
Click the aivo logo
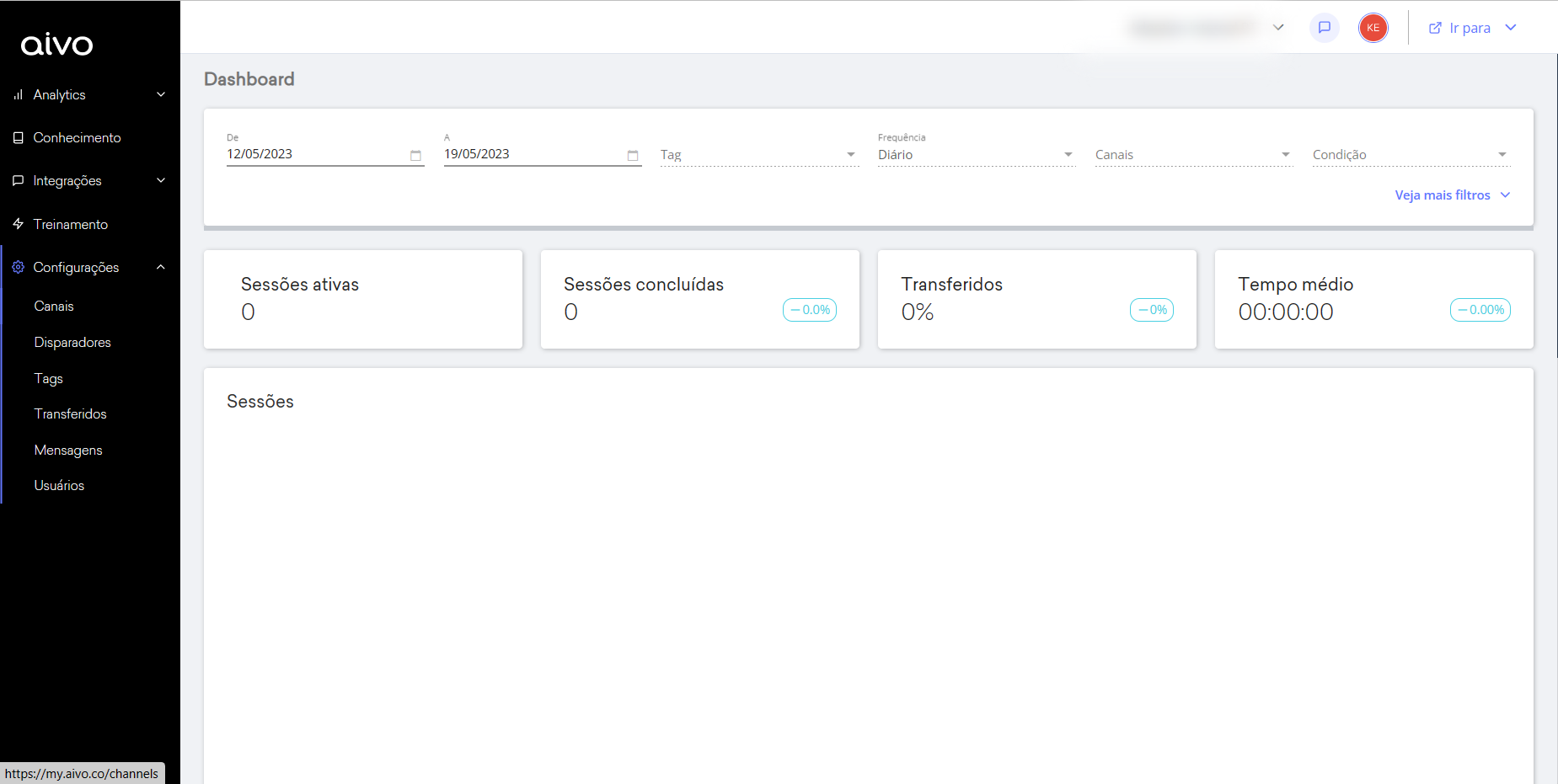[56, 45]
